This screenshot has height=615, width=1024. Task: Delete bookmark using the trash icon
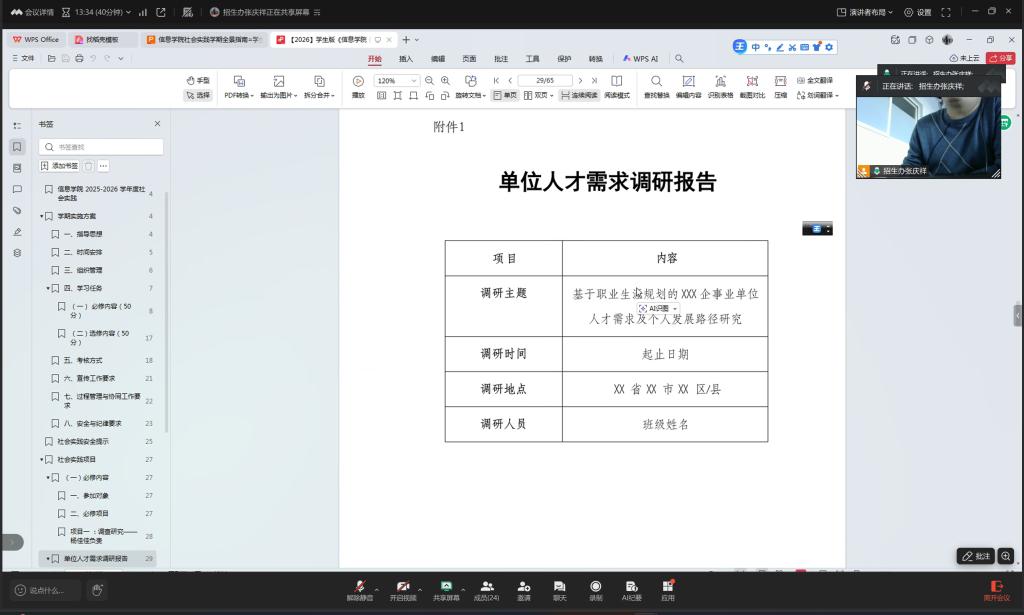coord(88,166)
